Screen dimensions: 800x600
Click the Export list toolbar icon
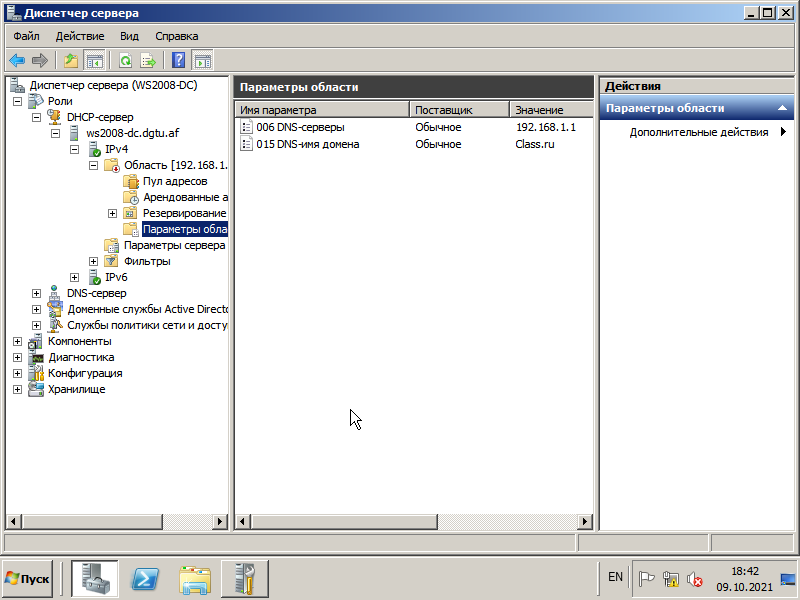[x=148, y=61]
